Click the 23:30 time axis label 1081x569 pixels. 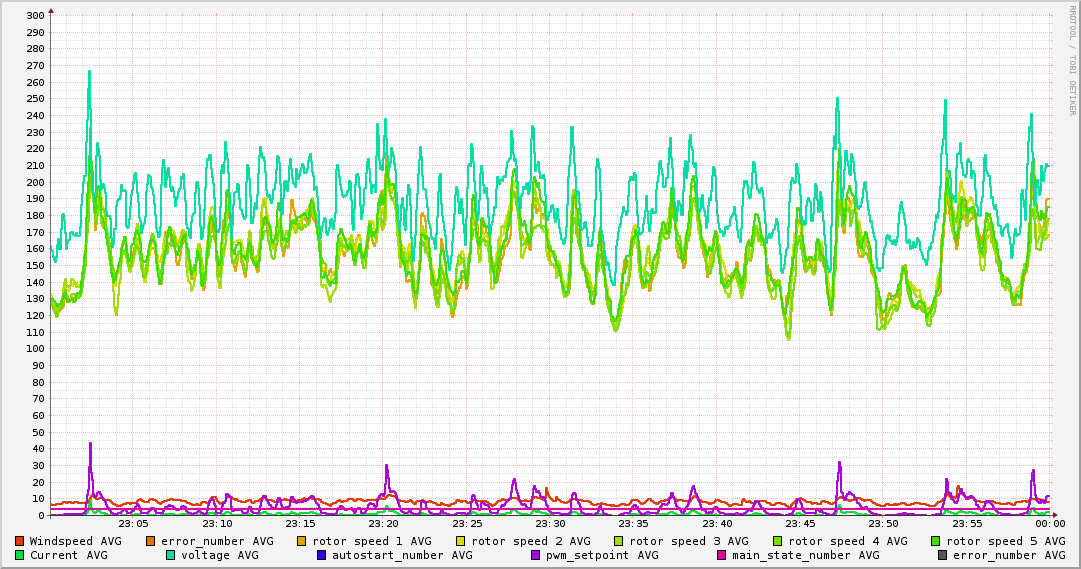(x=550, y=523)
